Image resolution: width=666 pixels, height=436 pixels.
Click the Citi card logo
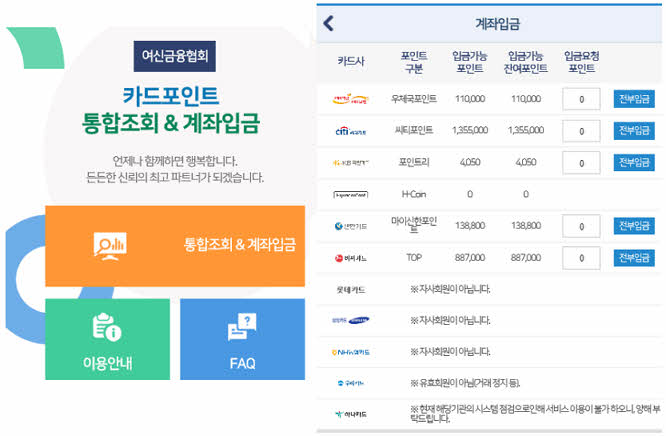350,131
